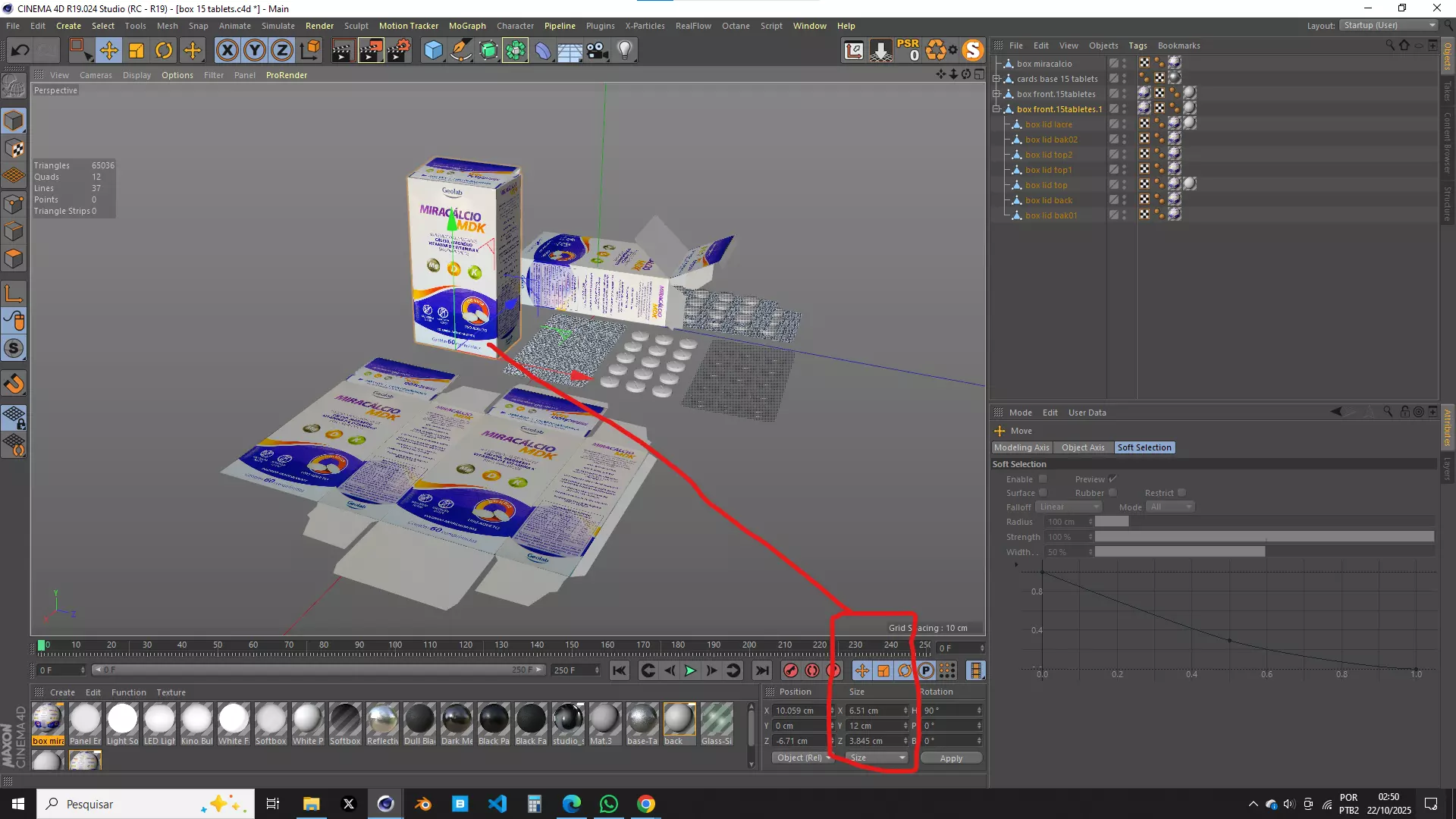
Task: Open the Bend deformer icon
Action: tap(543, 51)
